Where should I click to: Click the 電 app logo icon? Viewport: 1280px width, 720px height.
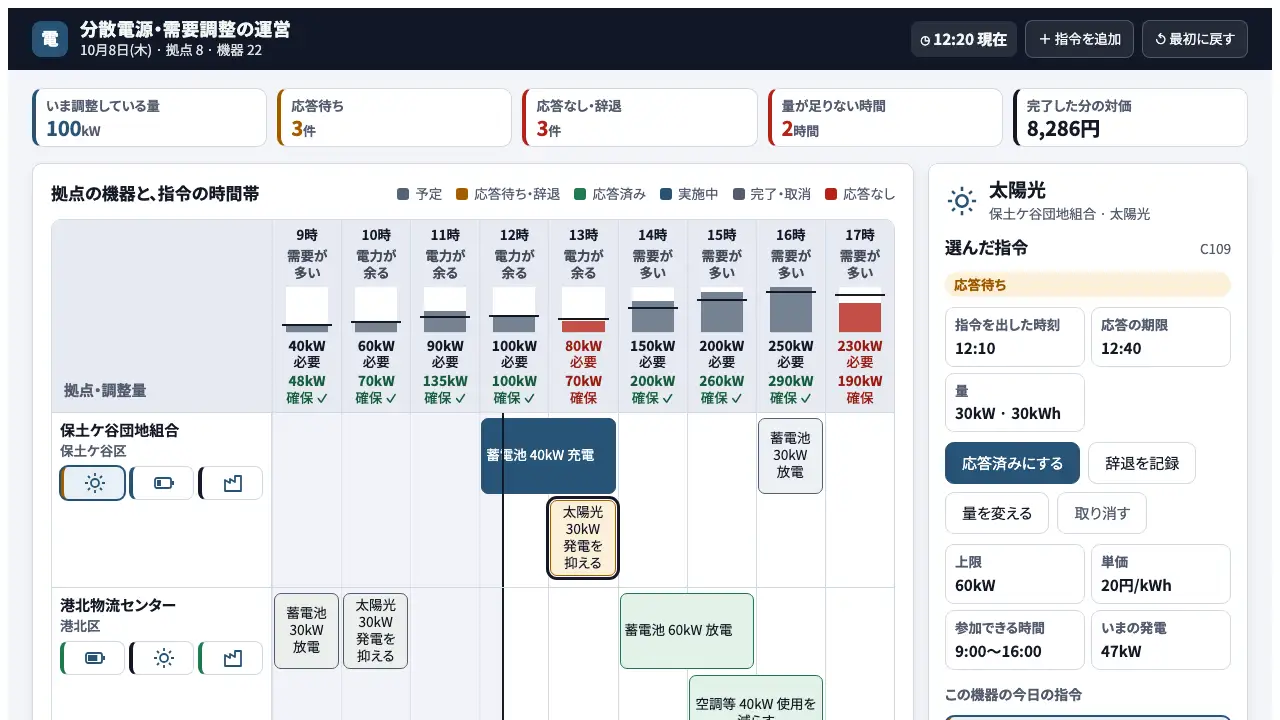click(x=50, y=39)
